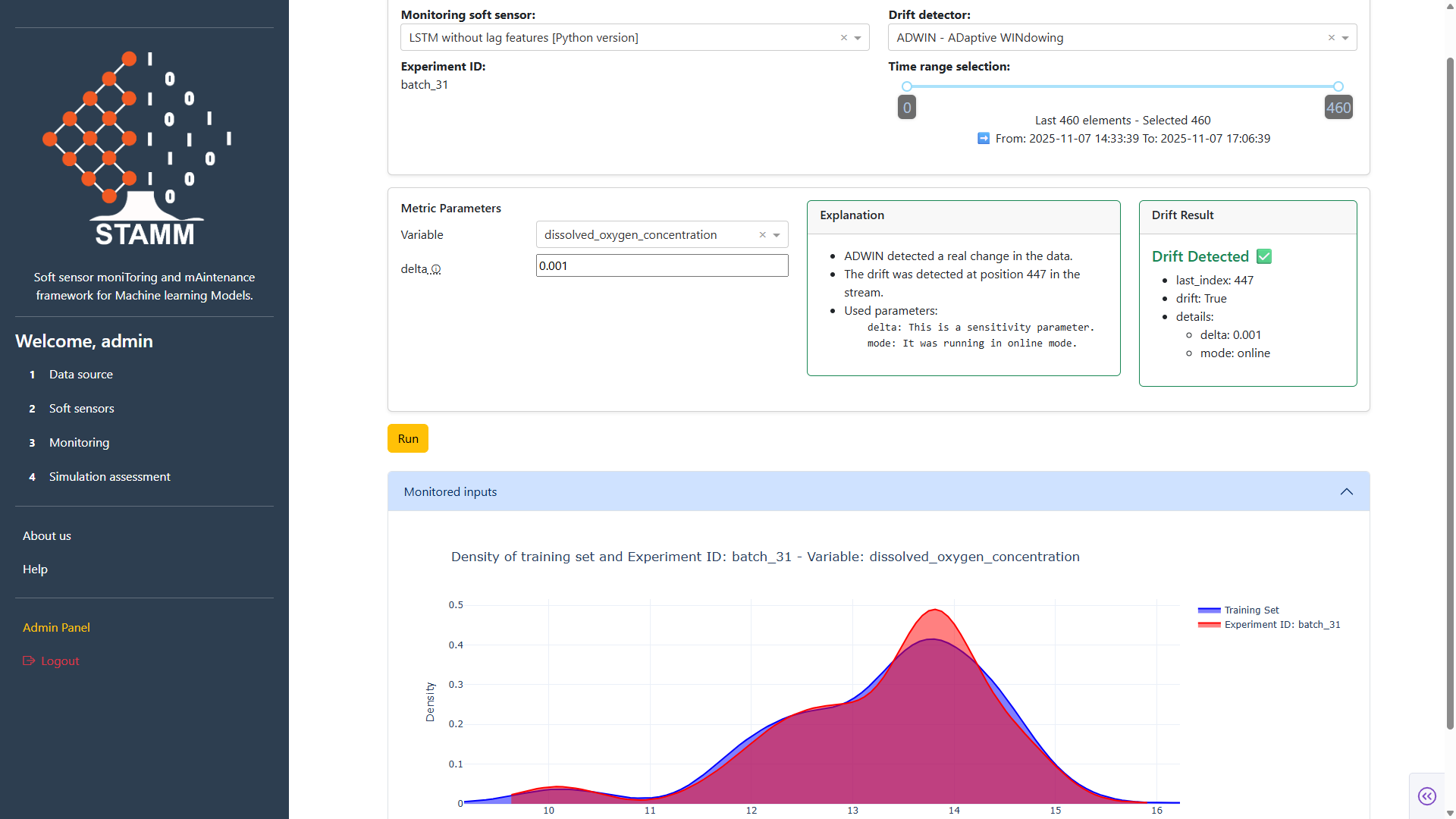
Task: Open Simulation assessment menu item
Action: pos(109,476)
